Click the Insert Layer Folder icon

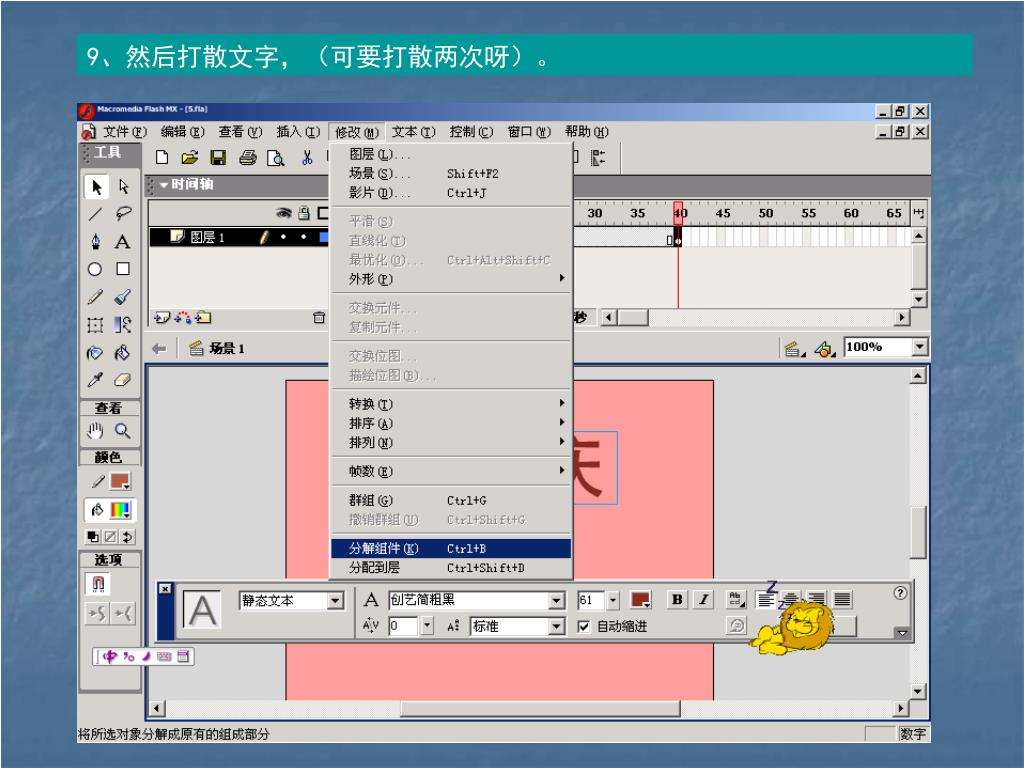[x=204, y=318]
